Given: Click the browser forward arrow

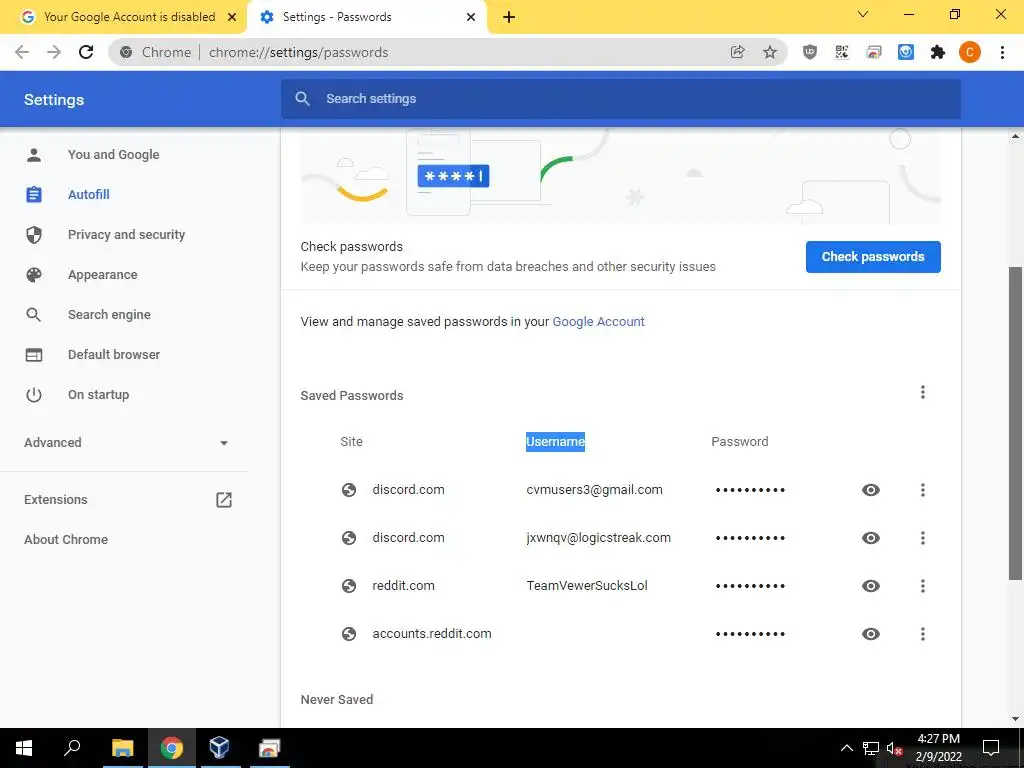Looking at the screenshot, I should 54,52.
